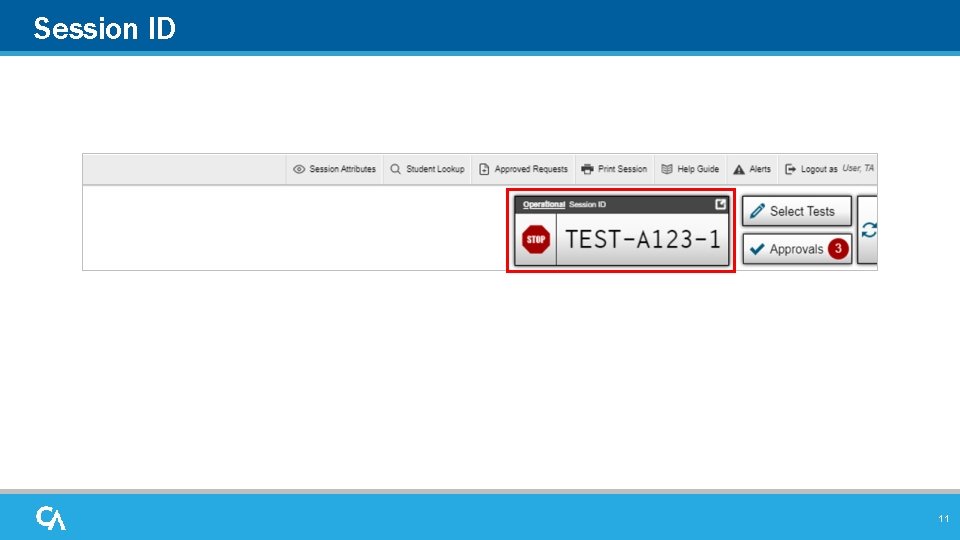This screenshot has width=960, height=540.
Task: Open Approved Requests
Action: point(523,169)
